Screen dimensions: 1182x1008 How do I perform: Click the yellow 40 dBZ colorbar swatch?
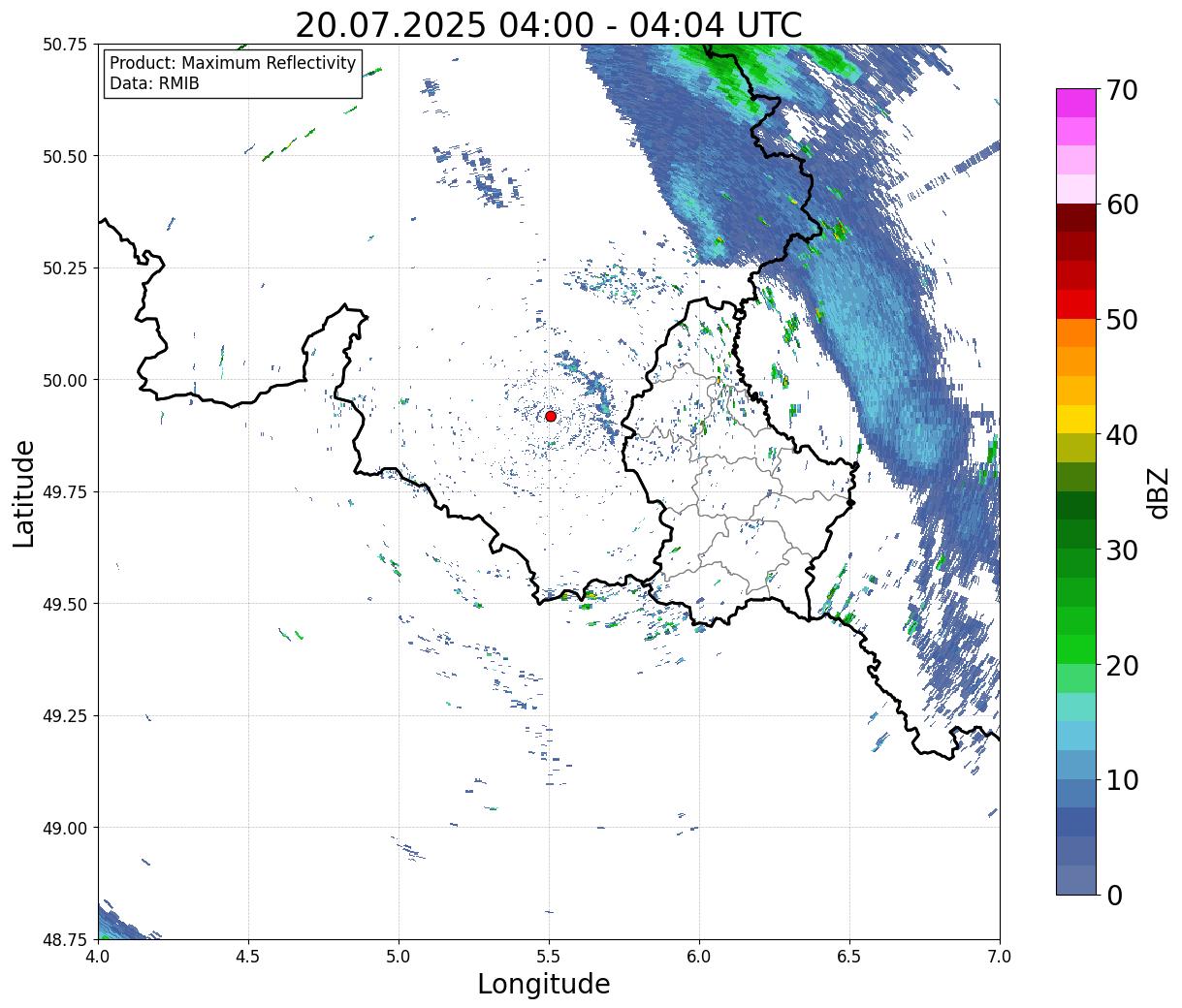tap(1076, 419)
